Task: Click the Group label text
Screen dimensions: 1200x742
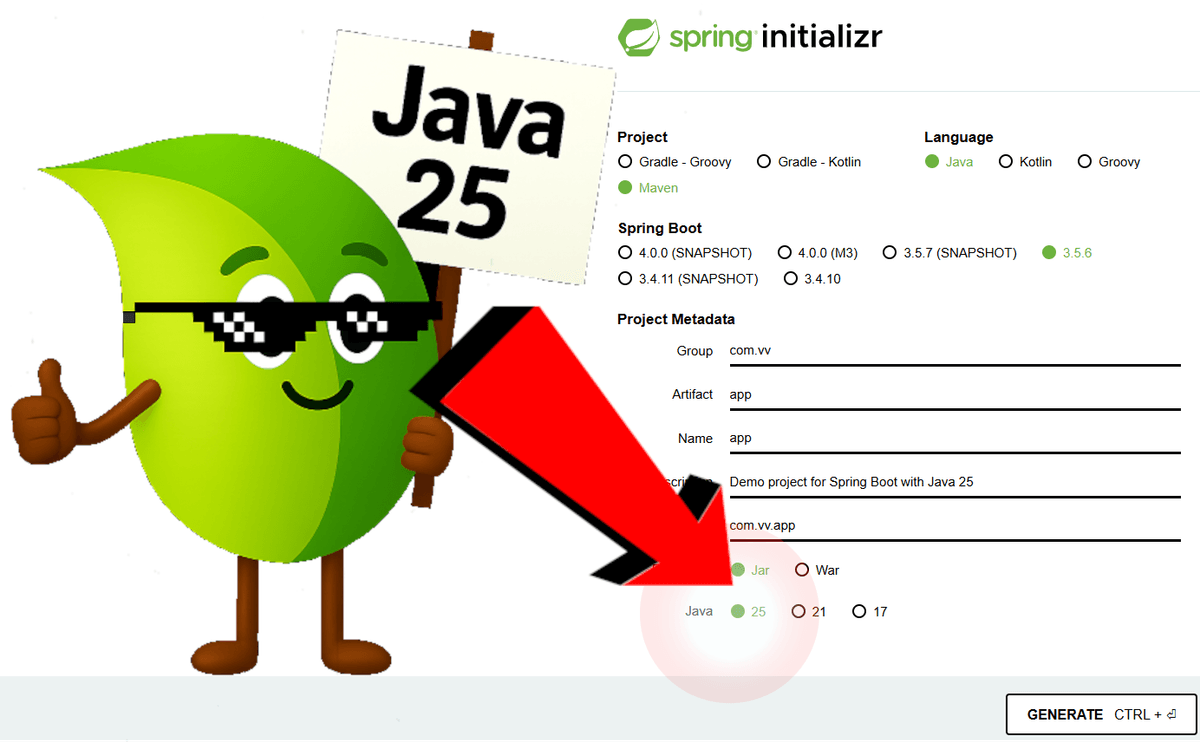Action: [x=694, y=351]
